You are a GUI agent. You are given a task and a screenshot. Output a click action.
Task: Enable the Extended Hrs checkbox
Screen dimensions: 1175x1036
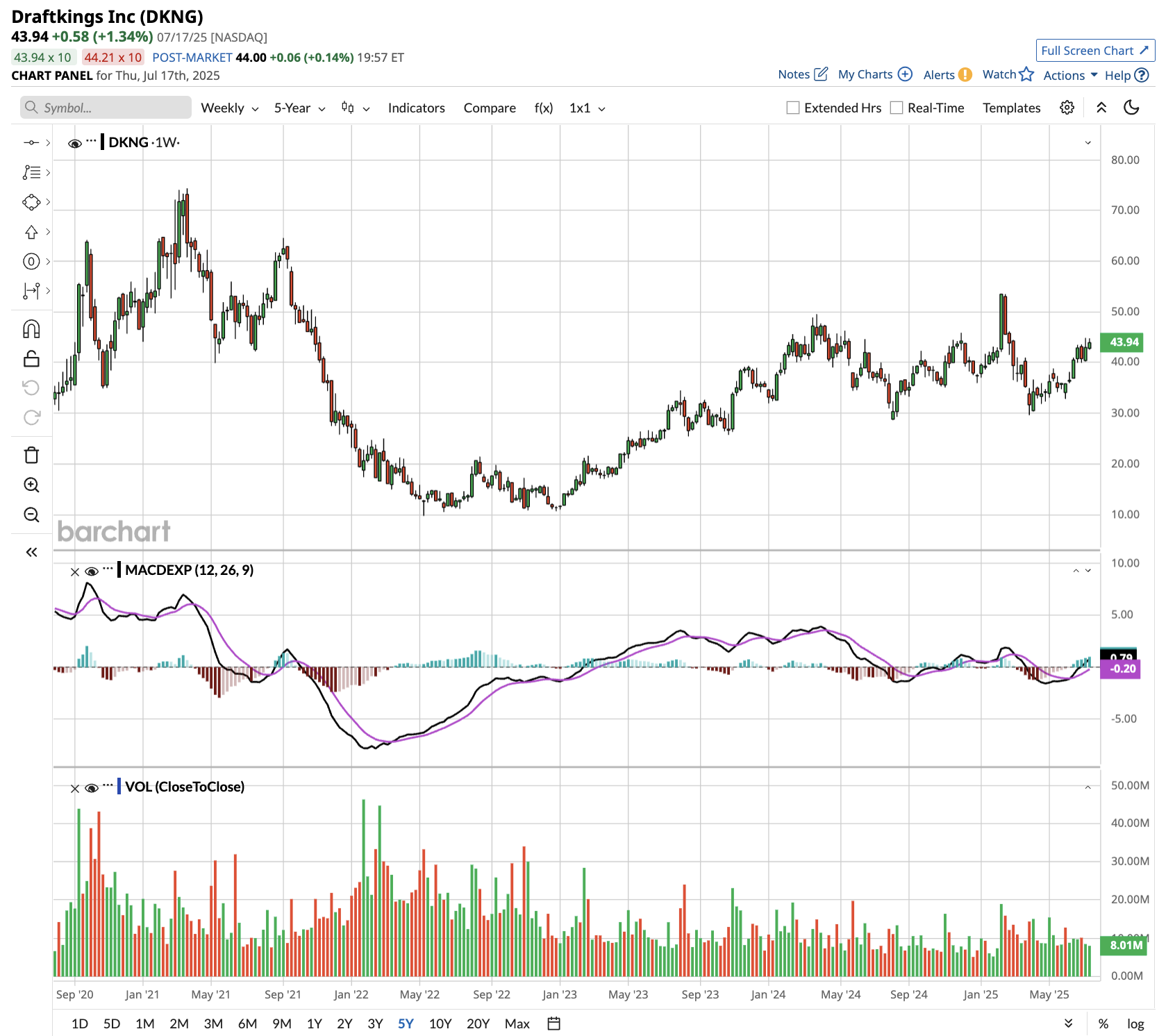793,108
